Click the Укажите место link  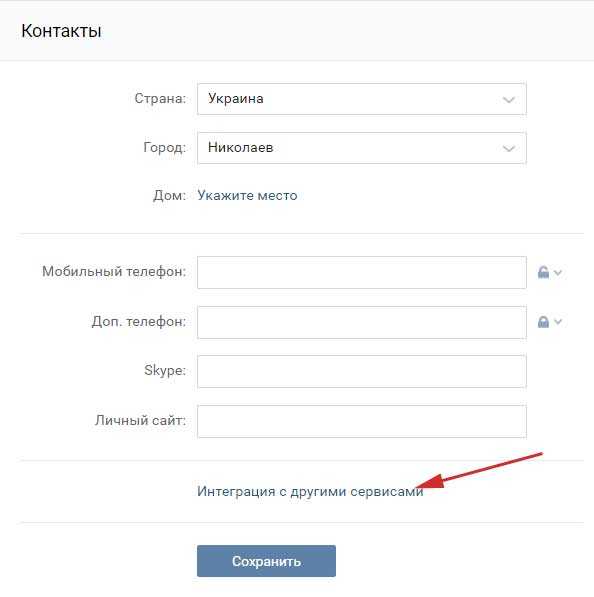click(247, 195)
